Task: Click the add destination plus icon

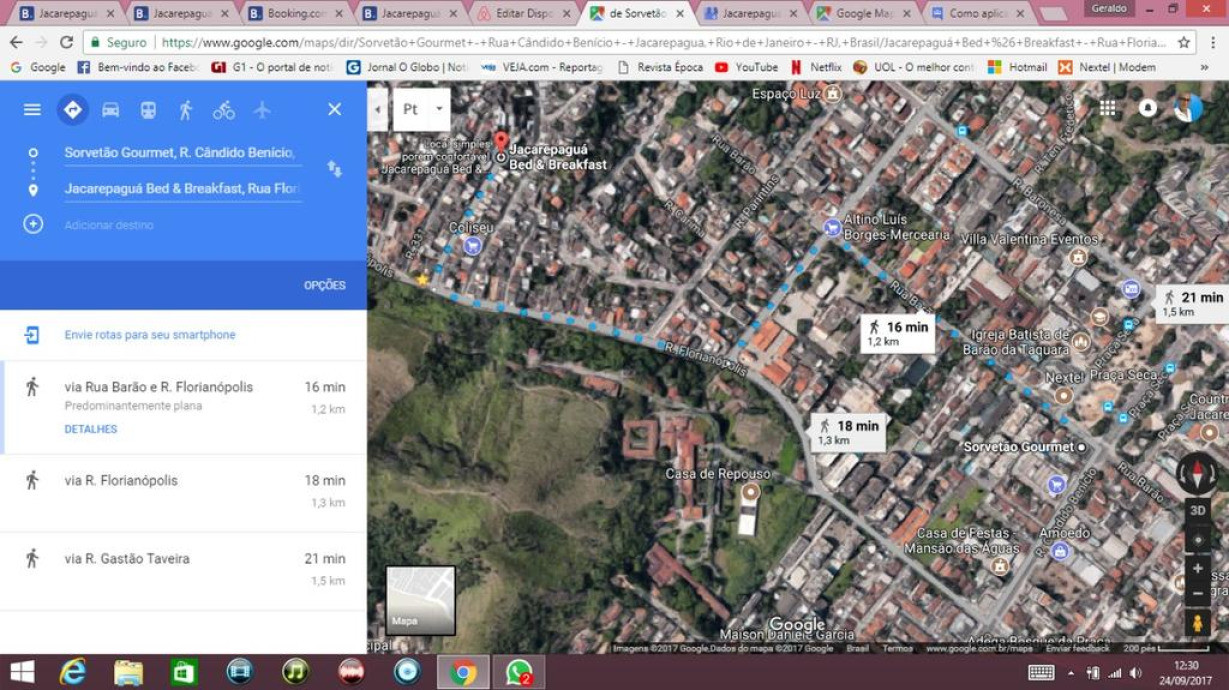Action: click(33, 224)
